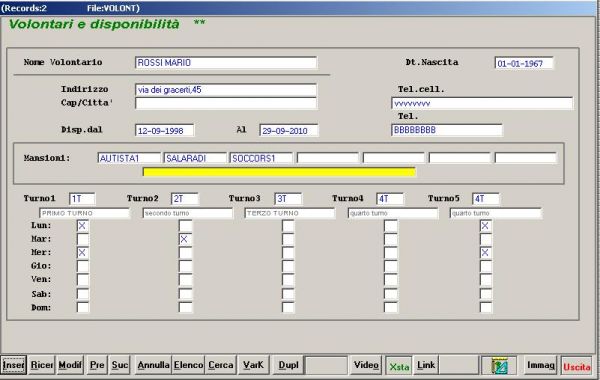This screenshot has height=380, width=600.
Task: Click the Cerca button
Action: 221,365
